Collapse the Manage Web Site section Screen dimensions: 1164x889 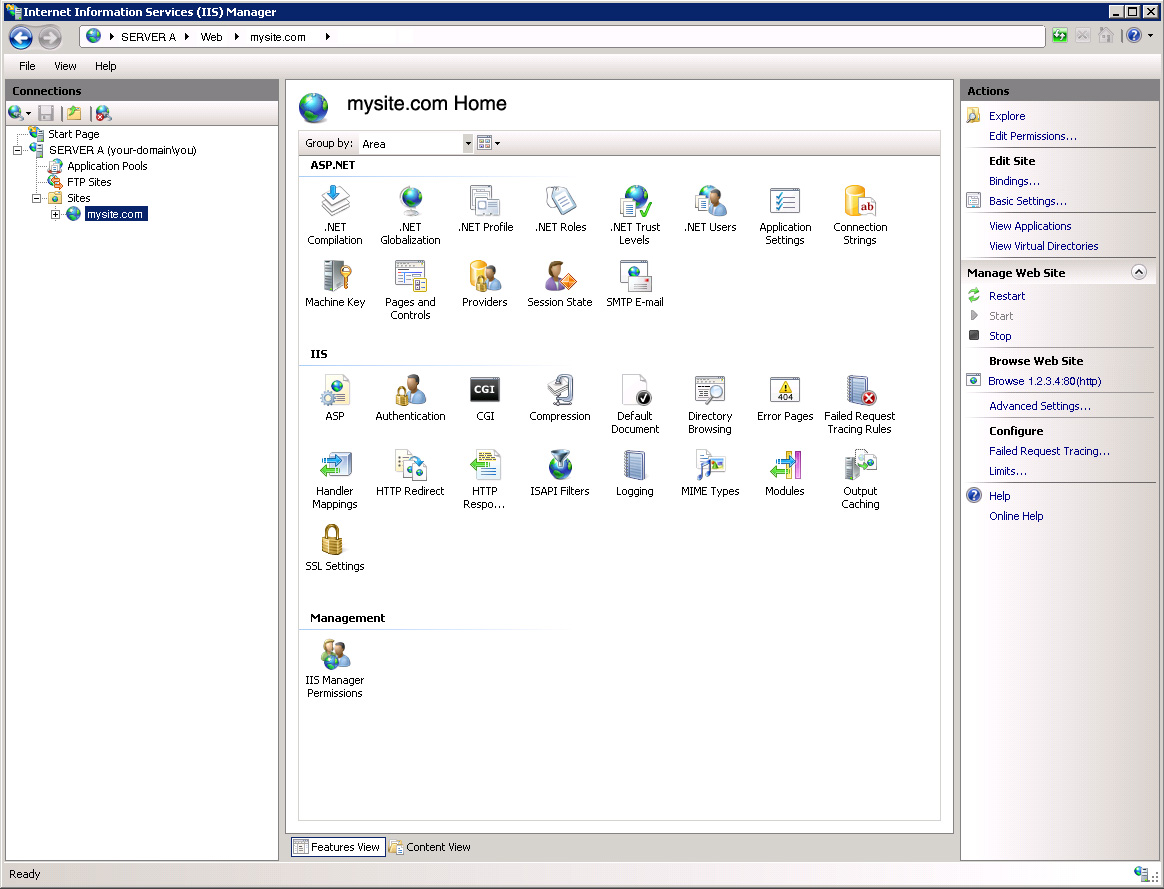(x=1138, y=272)
